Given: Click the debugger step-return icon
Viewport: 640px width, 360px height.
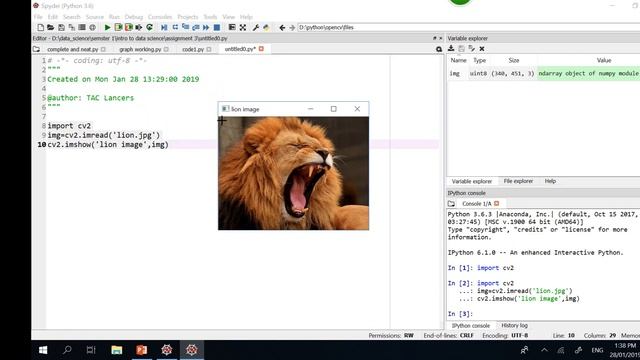Looking at the screenshot, I should 196,27.
